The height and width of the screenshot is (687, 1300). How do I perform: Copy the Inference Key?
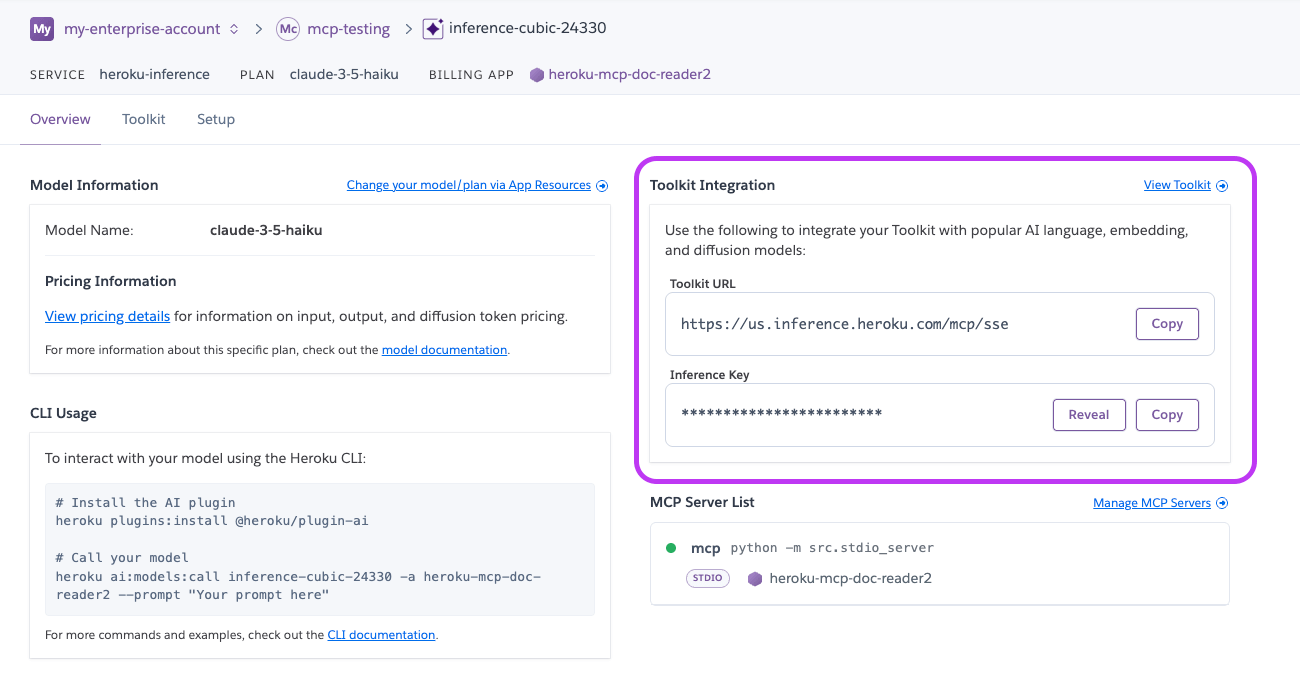1167,415
